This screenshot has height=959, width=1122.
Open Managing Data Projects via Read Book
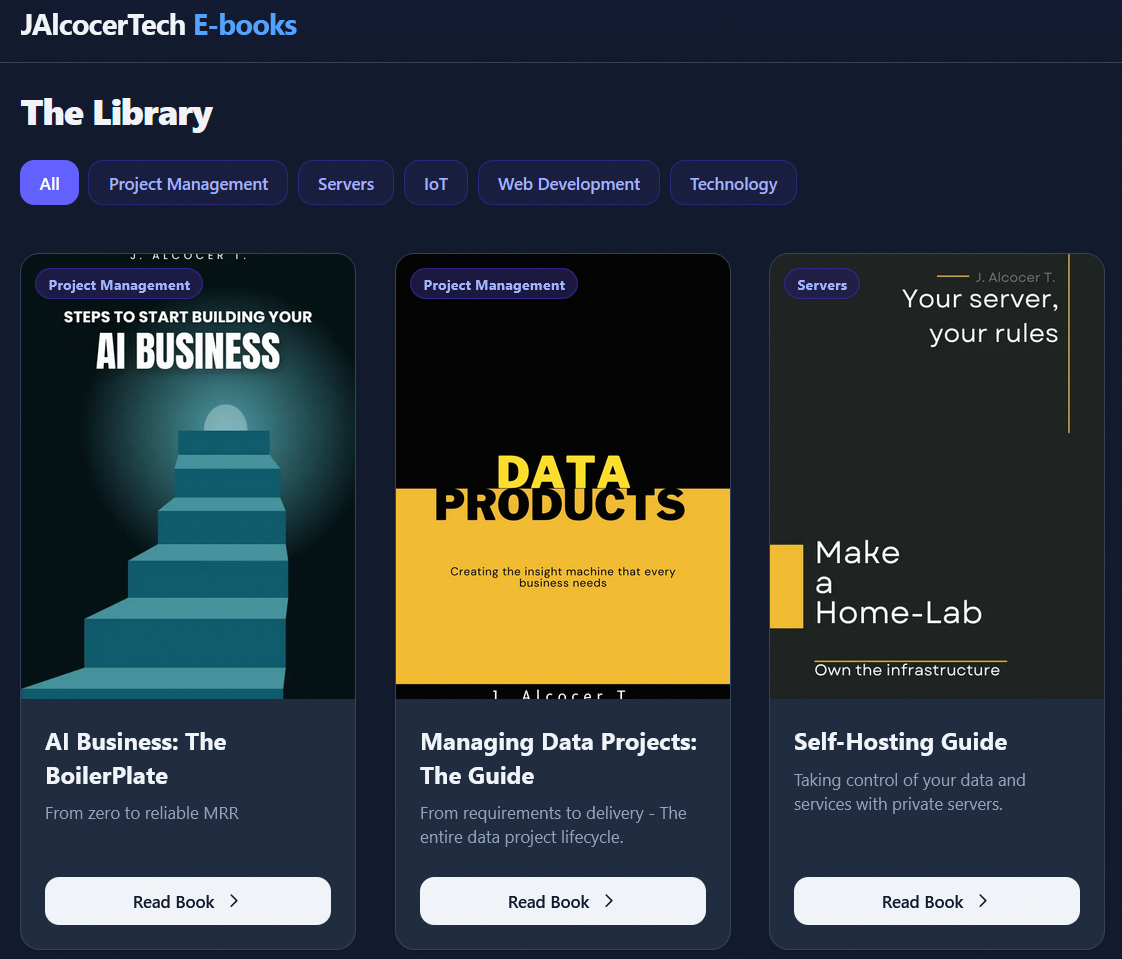(562, 900)
